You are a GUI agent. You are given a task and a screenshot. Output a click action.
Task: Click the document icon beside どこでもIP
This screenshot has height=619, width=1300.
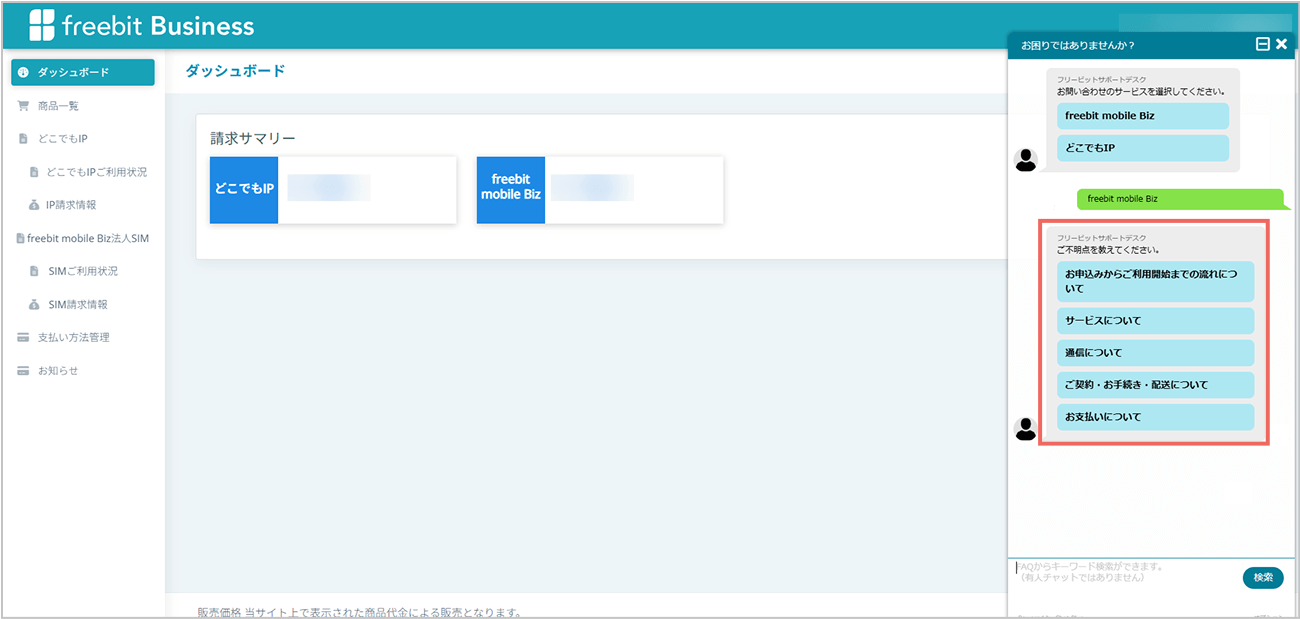click(x=23, y=139)
